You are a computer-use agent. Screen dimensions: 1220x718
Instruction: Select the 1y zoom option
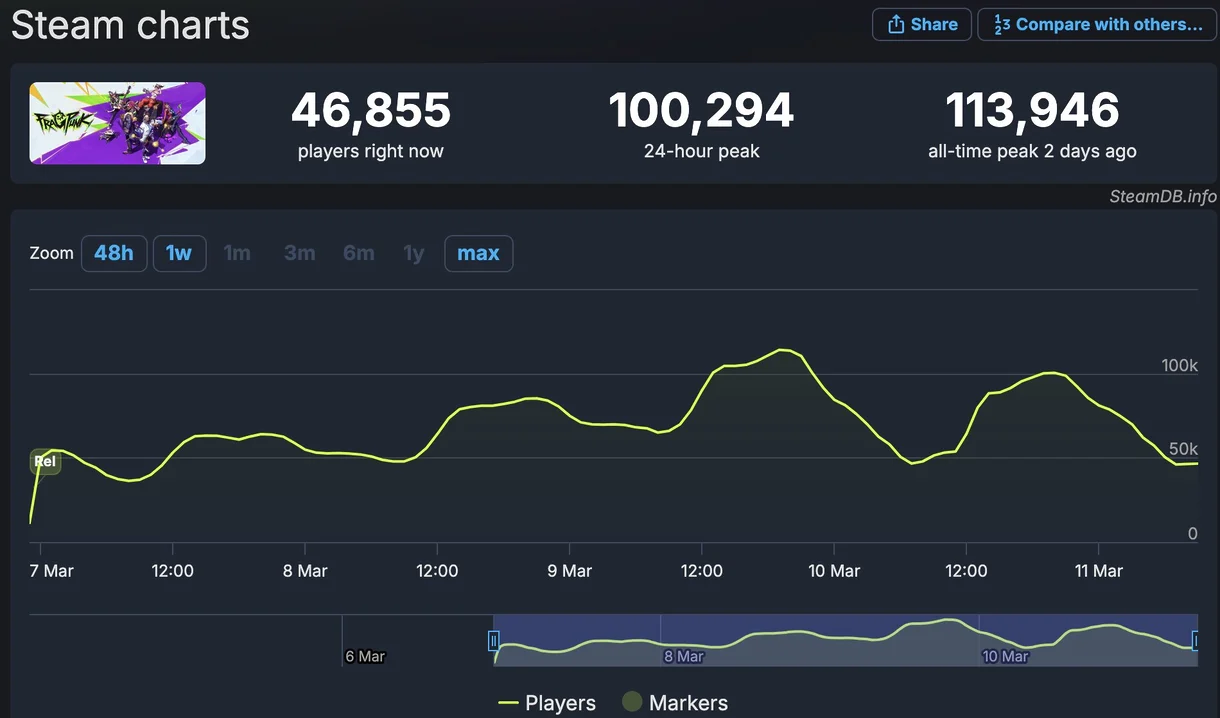(x=414, y=253)
